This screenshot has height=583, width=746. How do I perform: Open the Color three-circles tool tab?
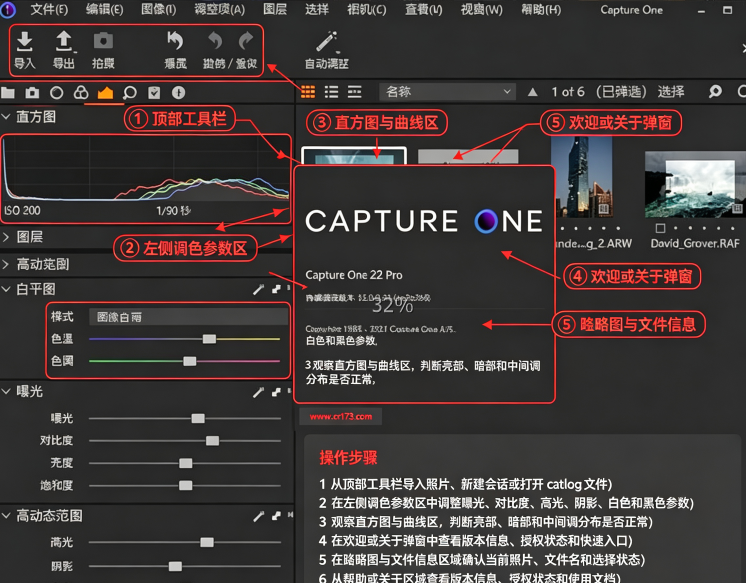pos(81,92)
